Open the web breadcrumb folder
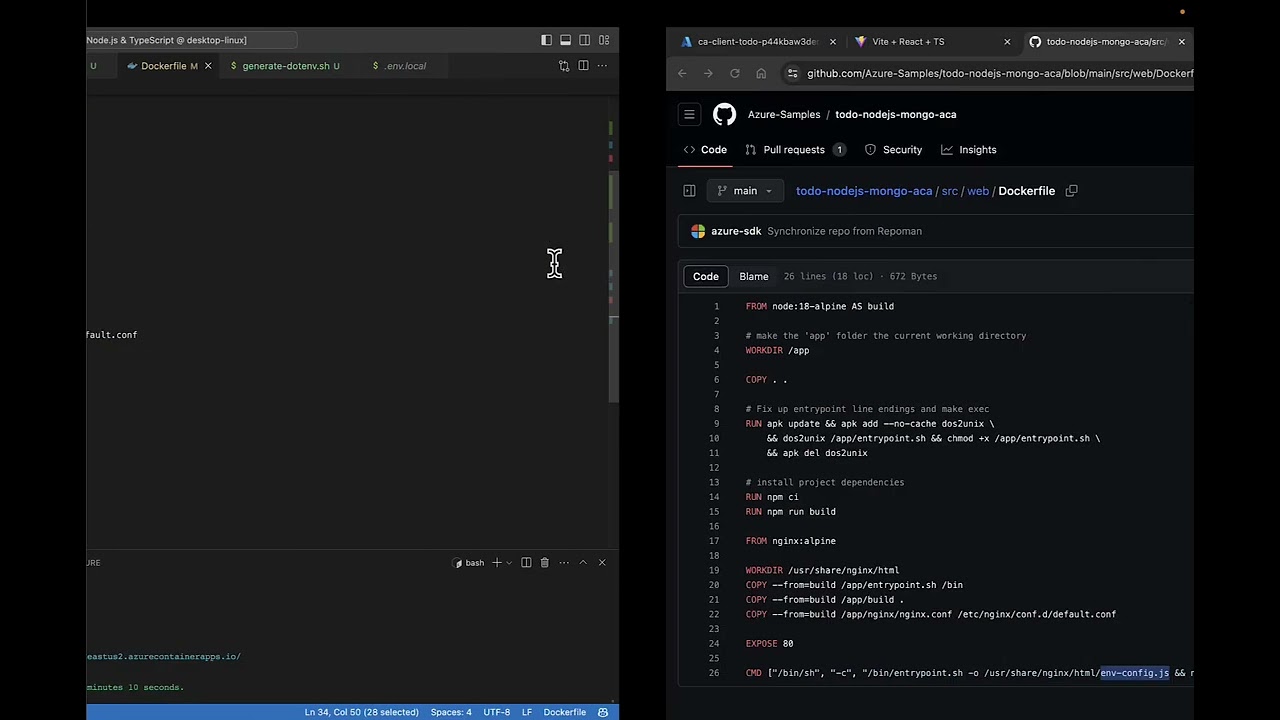This screenshot has height=720, width=1280. point(978,191)
